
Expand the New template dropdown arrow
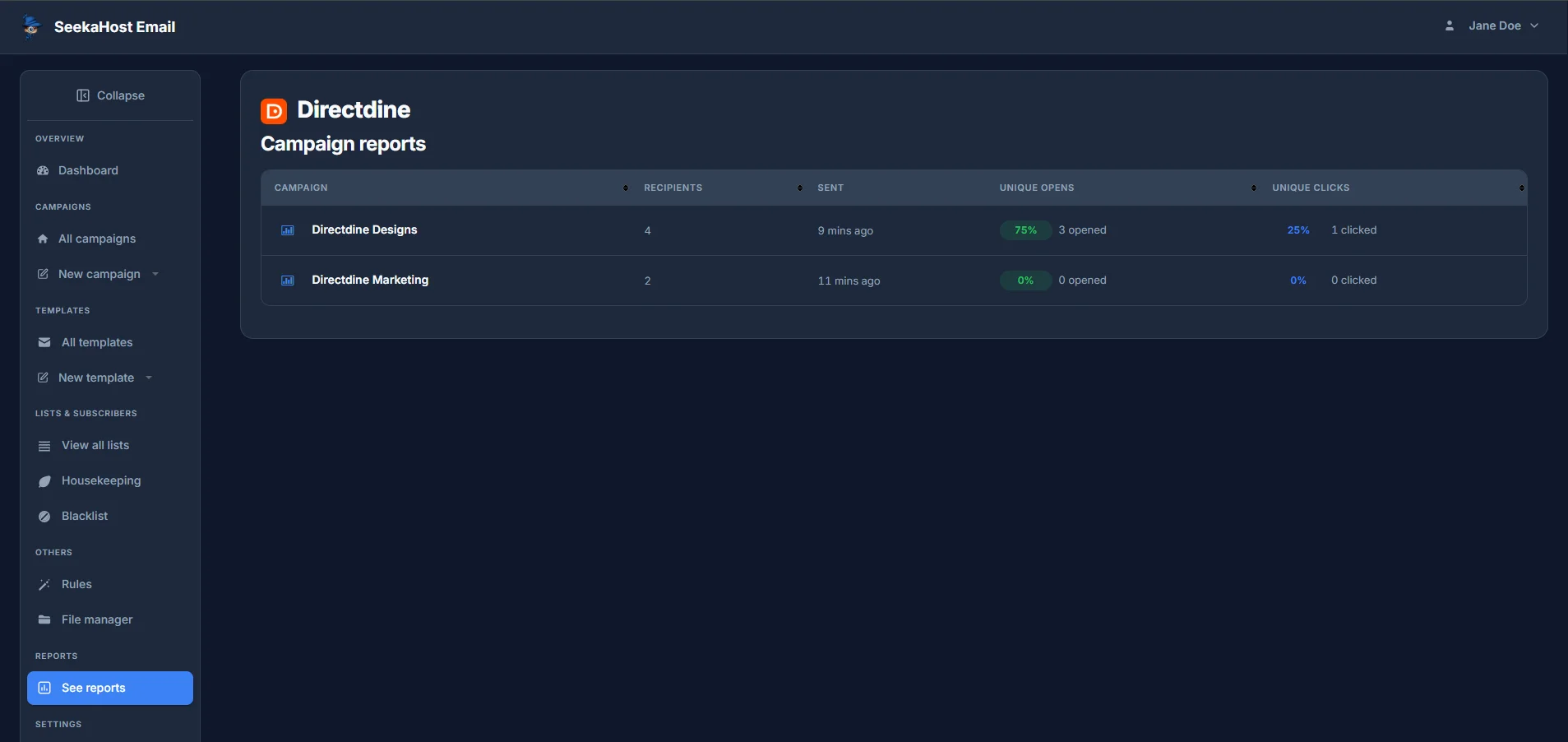[x=149, y=378]
